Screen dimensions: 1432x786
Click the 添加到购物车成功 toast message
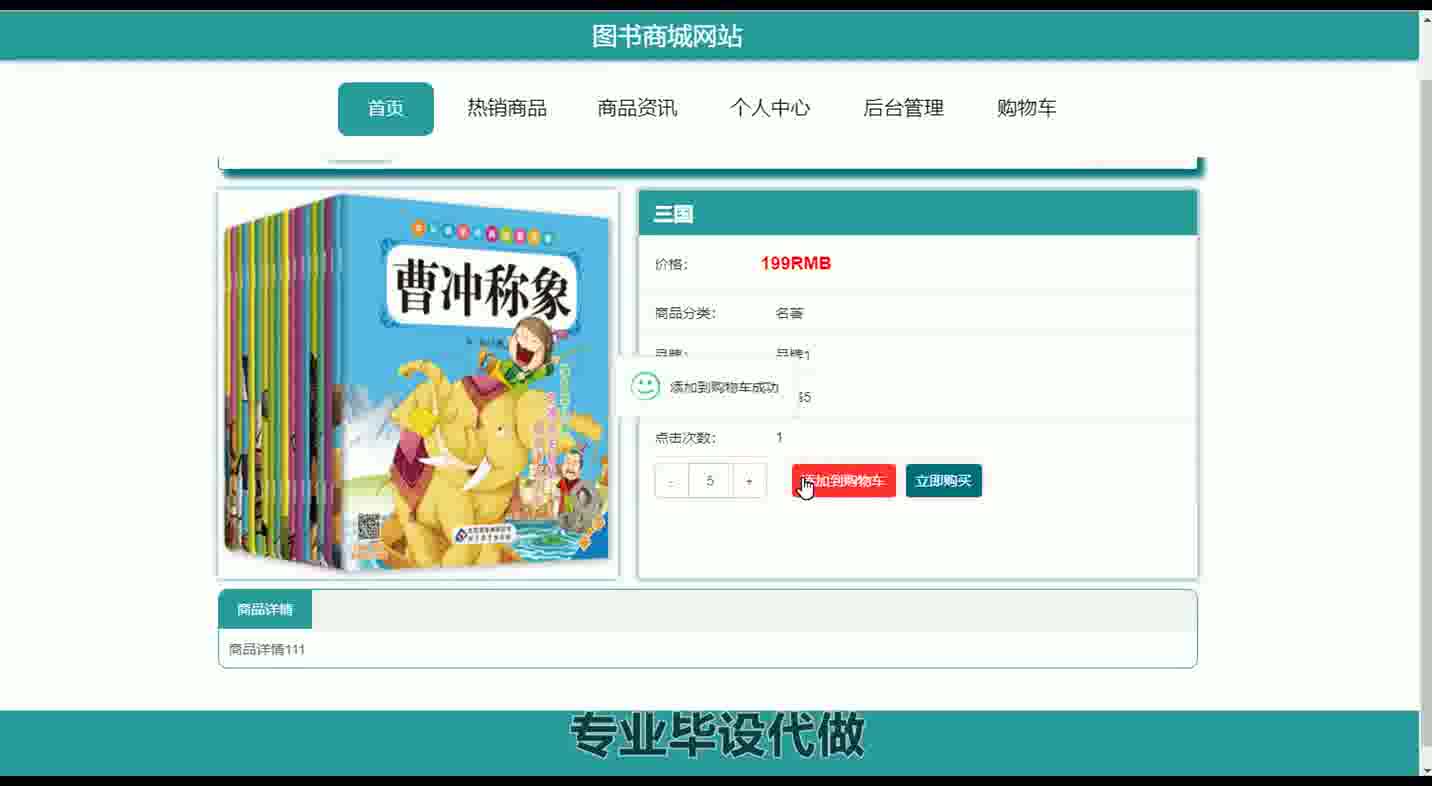[x=724, y=388]
